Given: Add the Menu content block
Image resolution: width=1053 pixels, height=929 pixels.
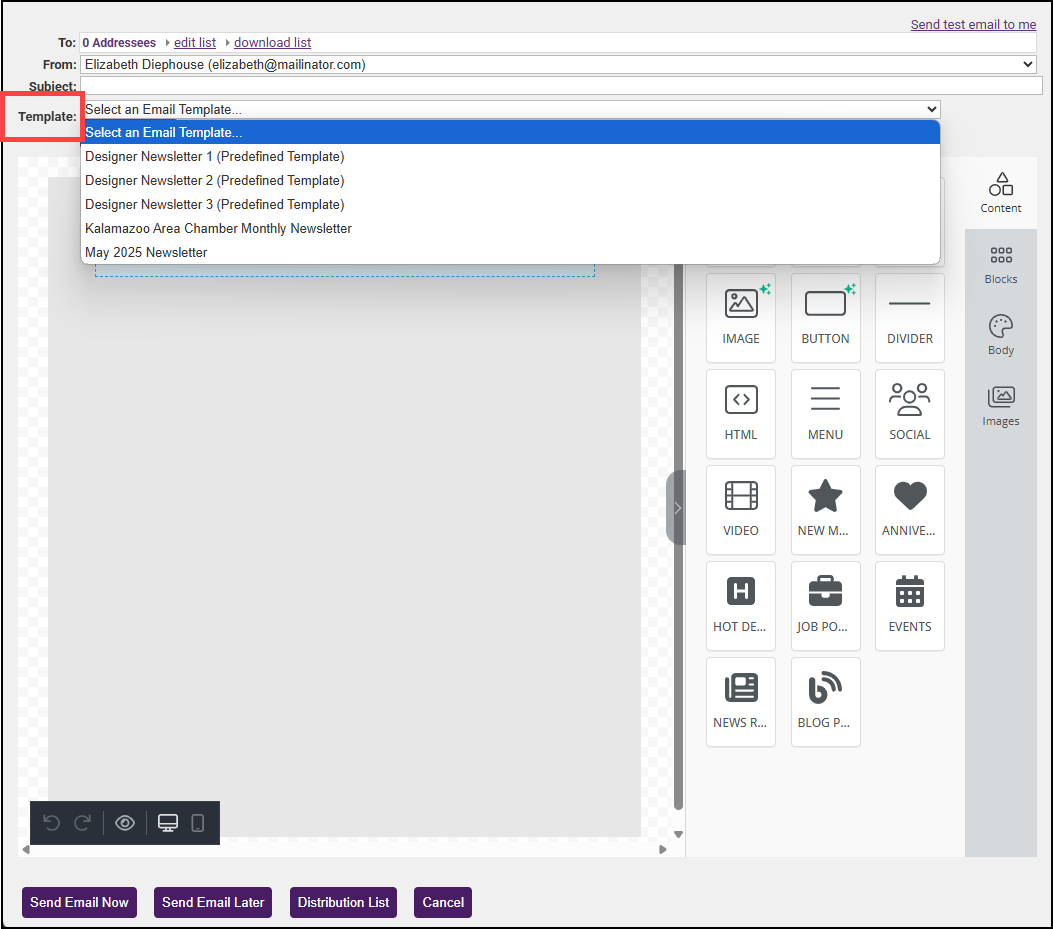Looking at the screenshot, I should 825,413.
